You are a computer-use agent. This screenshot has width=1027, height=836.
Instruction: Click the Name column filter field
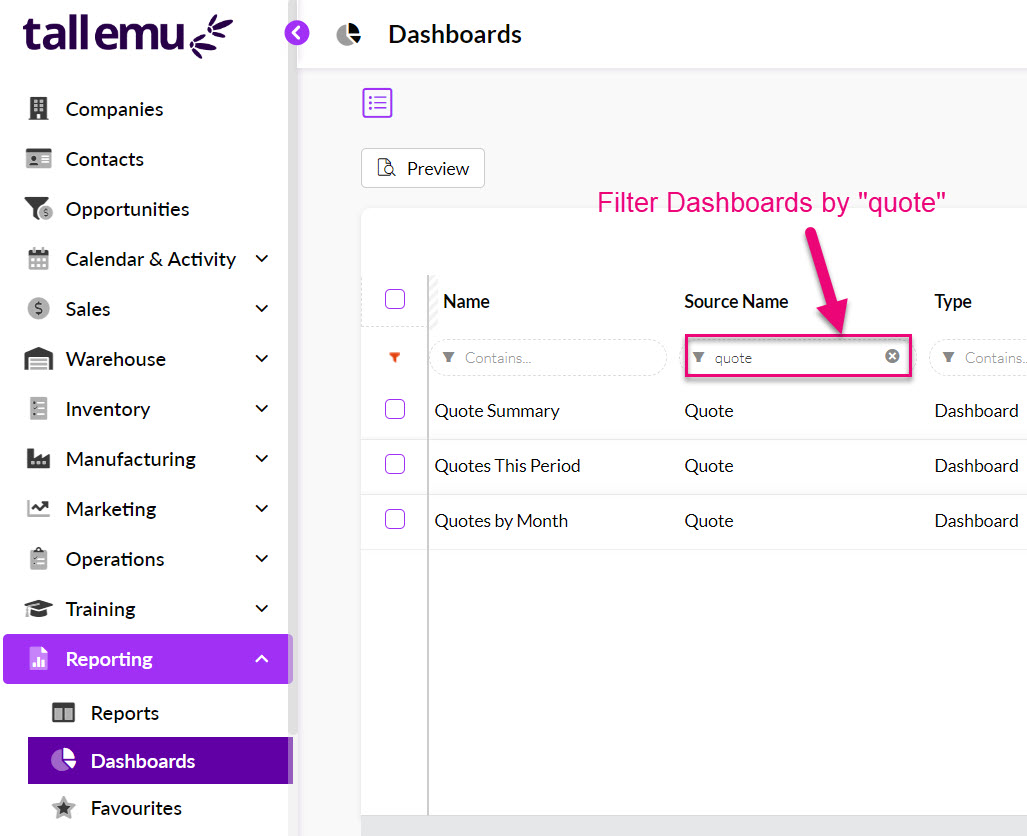point(548,357)
